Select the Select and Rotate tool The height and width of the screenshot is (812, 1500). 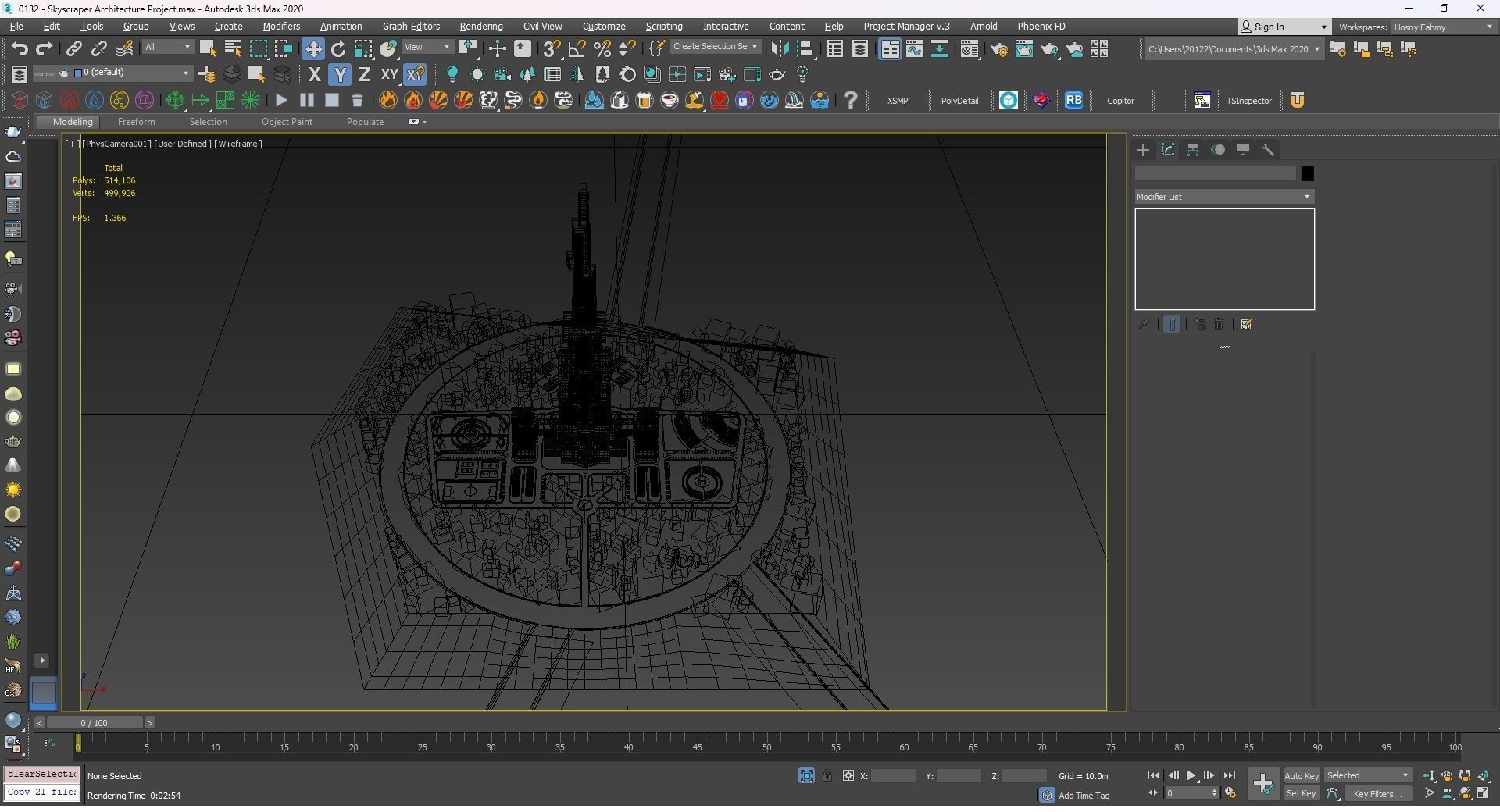pos(338,48)
